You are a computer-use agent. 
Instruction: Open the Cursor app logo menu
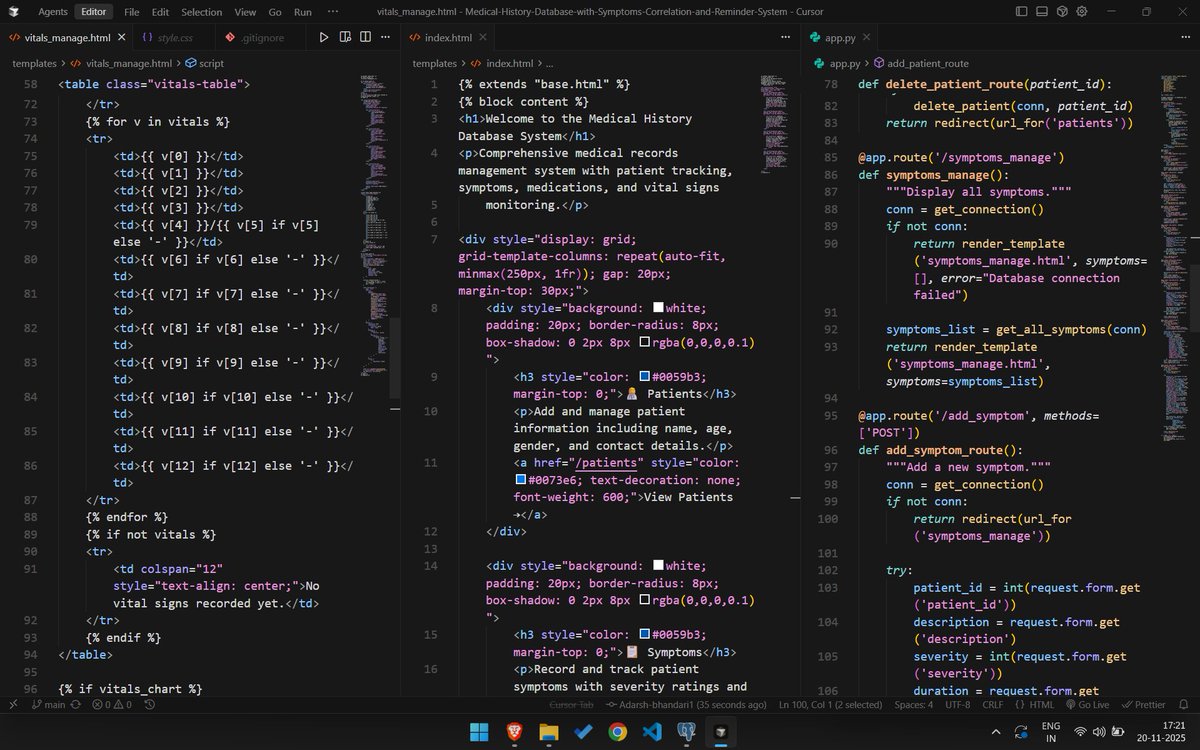click(14, 12)
